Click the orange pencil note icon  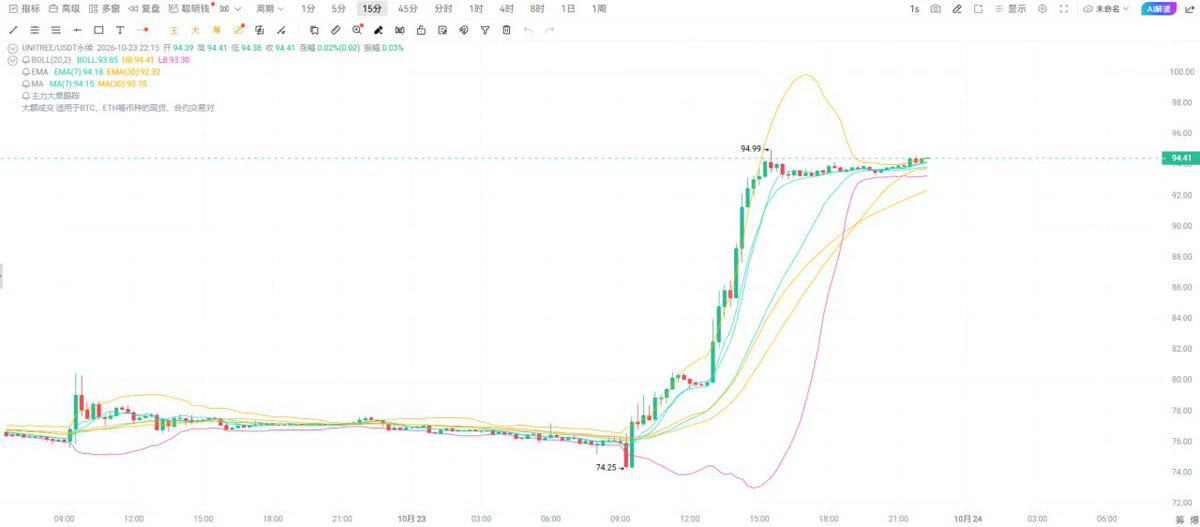pos(238,30)
